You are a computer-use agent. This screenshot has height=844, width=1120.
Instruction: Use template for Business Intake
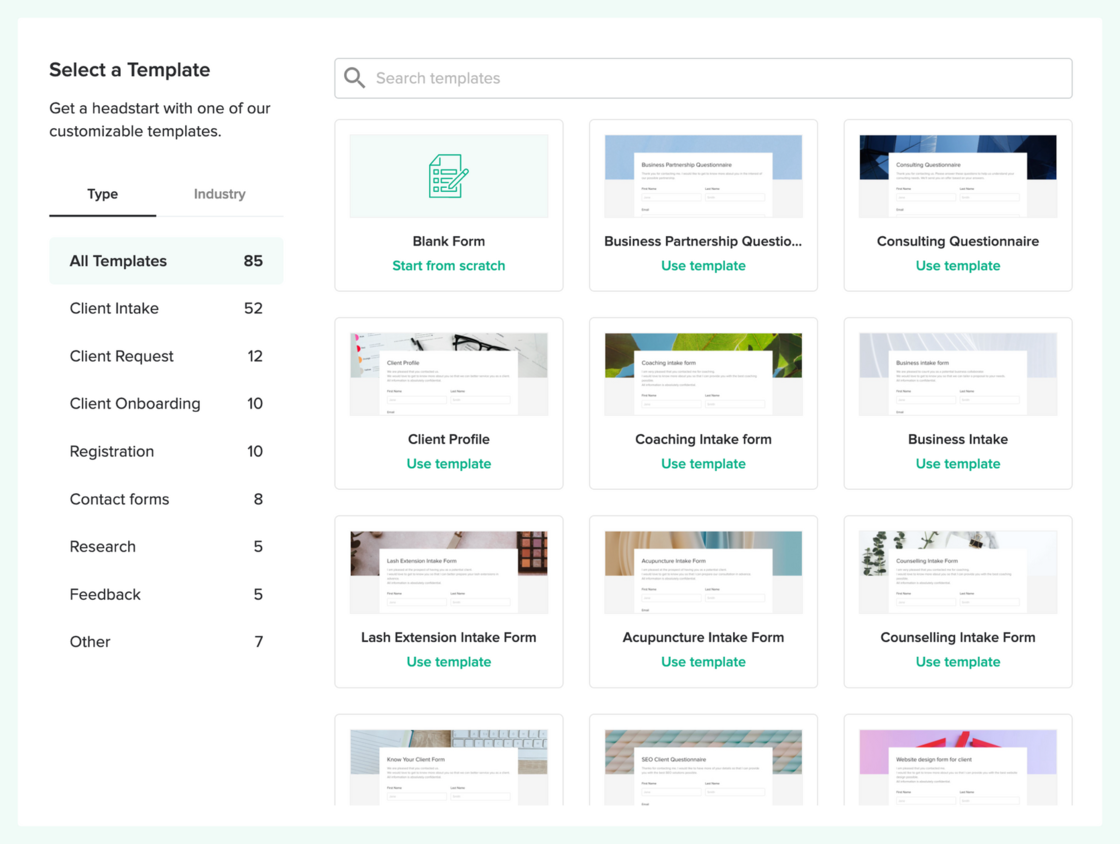[x=957, y=464]
